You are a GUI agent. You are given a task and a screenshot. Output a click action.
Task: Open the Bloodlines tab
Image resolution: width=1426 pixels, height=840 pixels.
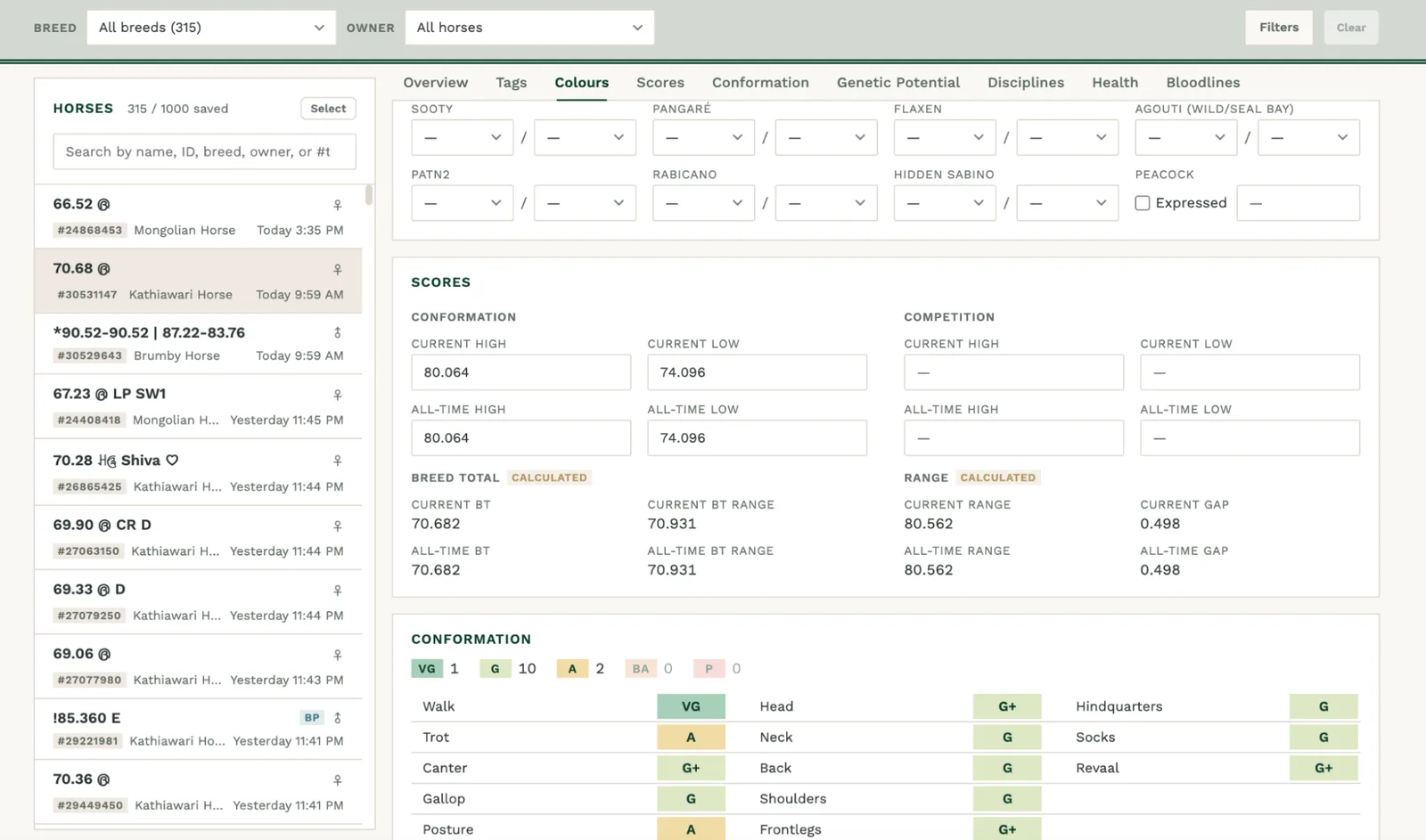pos(1203,82)
